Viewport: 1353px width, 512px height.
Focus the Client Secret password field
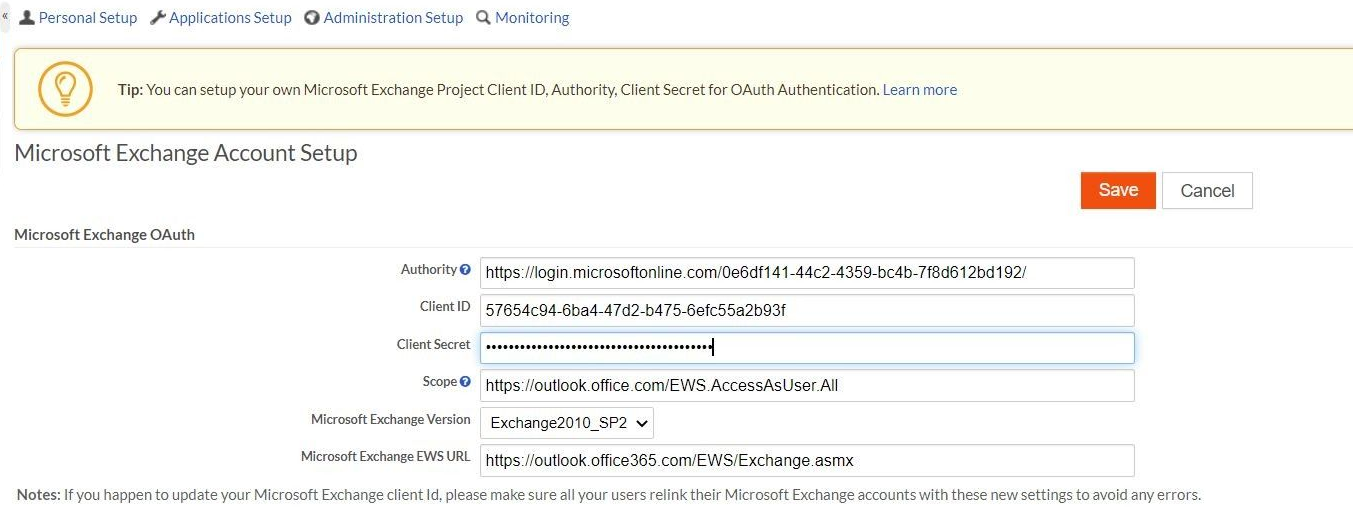pos(807,347)
